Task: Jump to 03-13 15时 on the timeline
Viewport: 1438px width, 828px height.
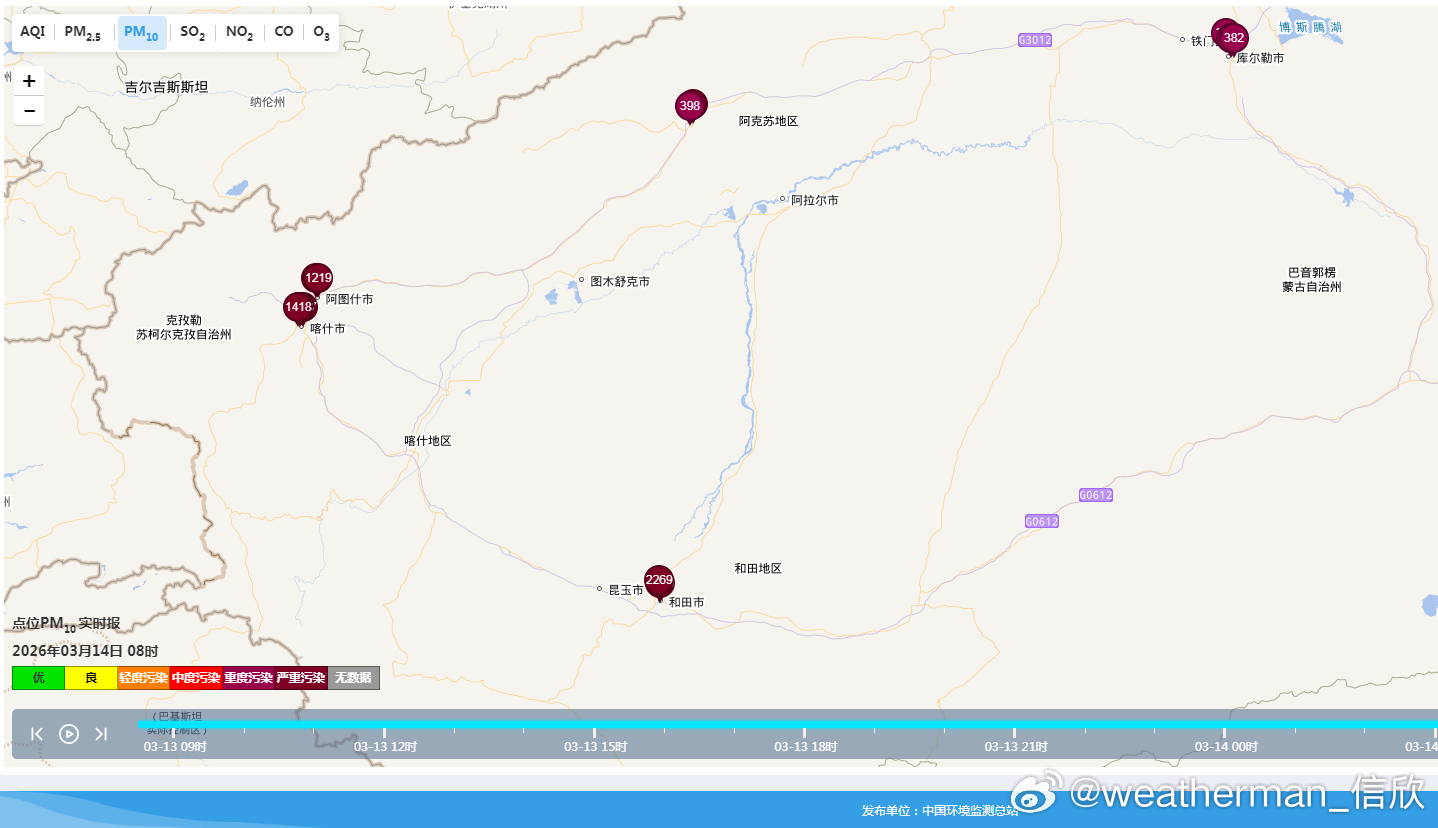Action: coord(595,747)
